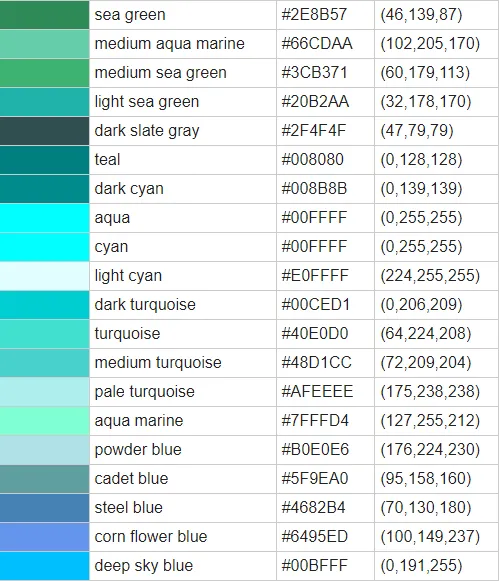Click the RGB value (102,205,170)
Screen dimensions: 499x581
430,44
